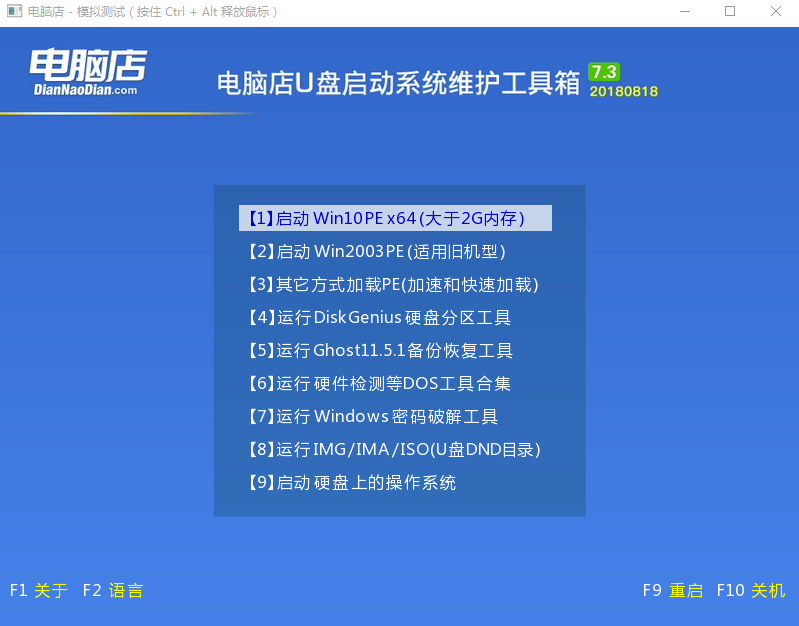799x626 pixels.
Task: Minimize the 电脑店 simulation window
Action: pyautogui.click(x=685, y=11)
